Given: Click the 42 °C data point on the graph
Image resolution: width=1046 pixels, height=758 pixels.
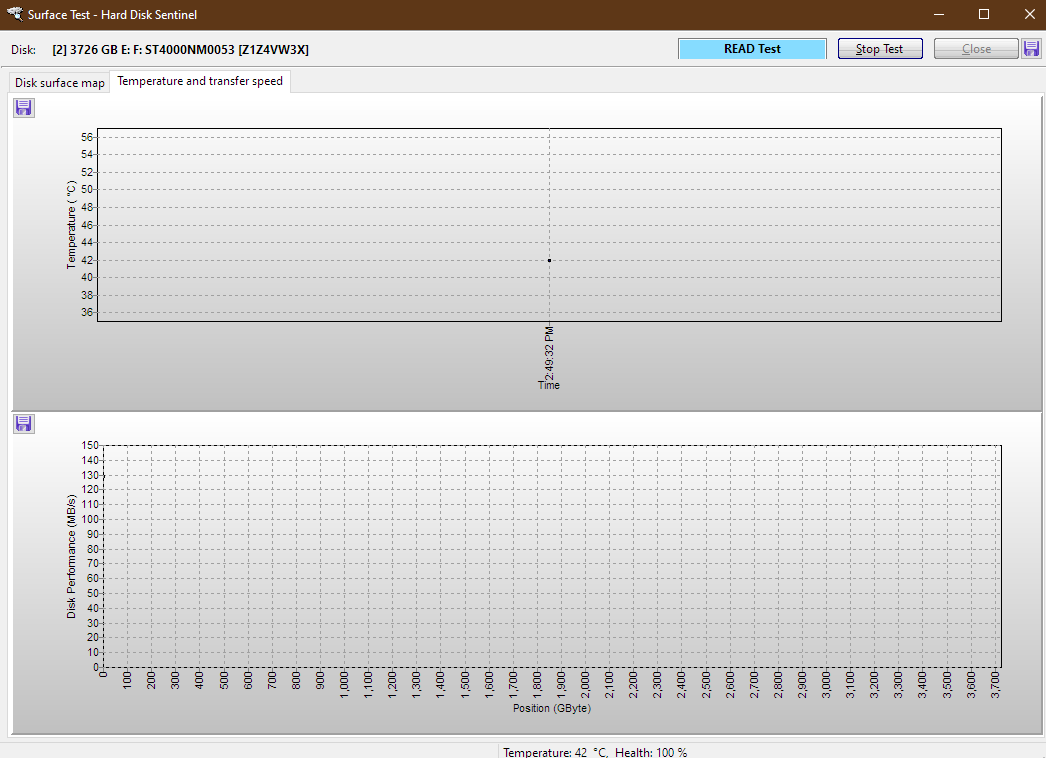Looking at the screenshot, I should 549,260.
